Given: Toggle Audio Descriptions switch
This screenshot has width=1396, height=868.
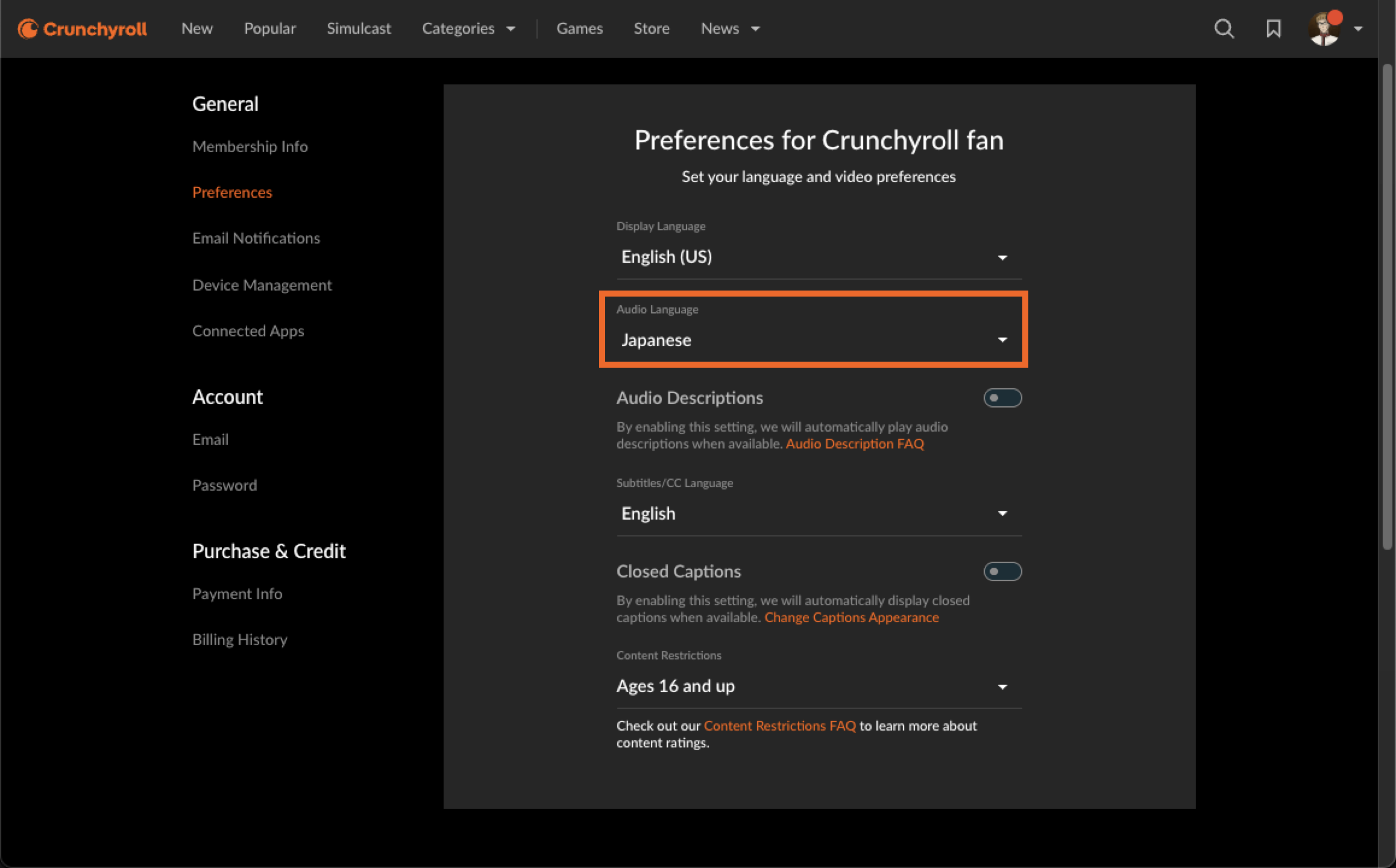Looking at the screenshot, I should 1002,398.
